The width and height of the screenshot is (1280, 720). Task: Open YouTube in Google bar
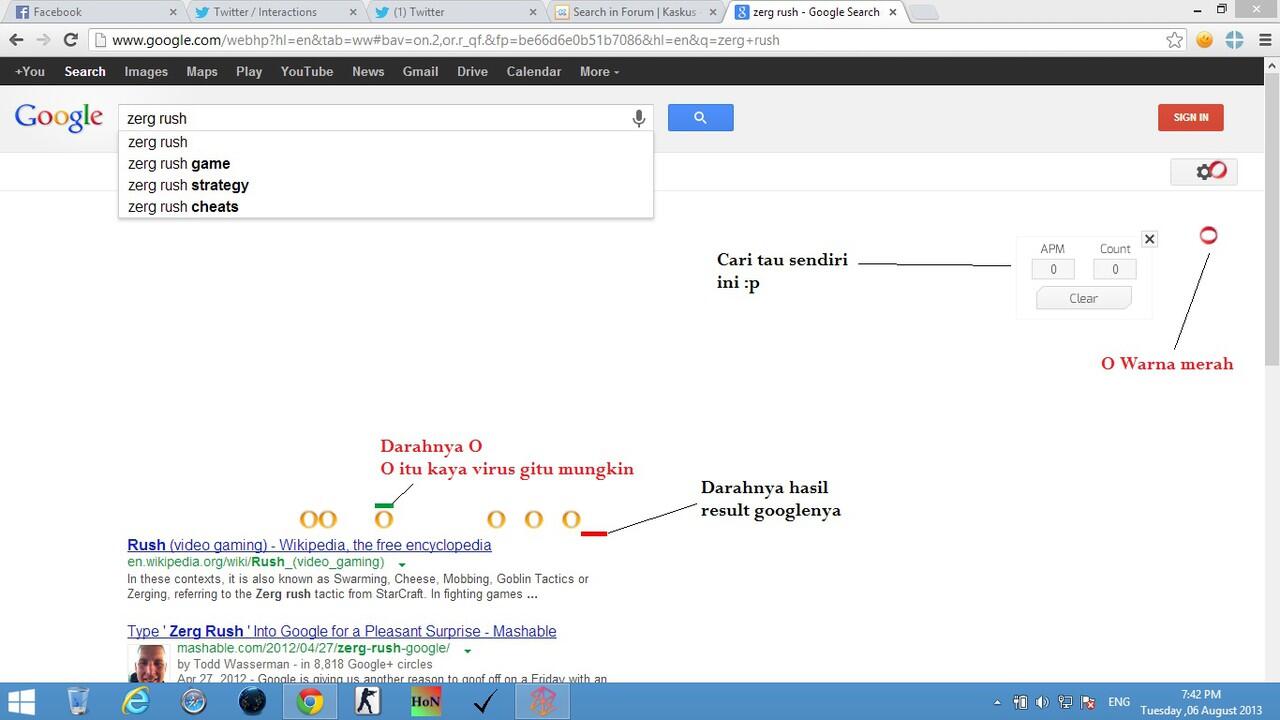tap(307, 71)
